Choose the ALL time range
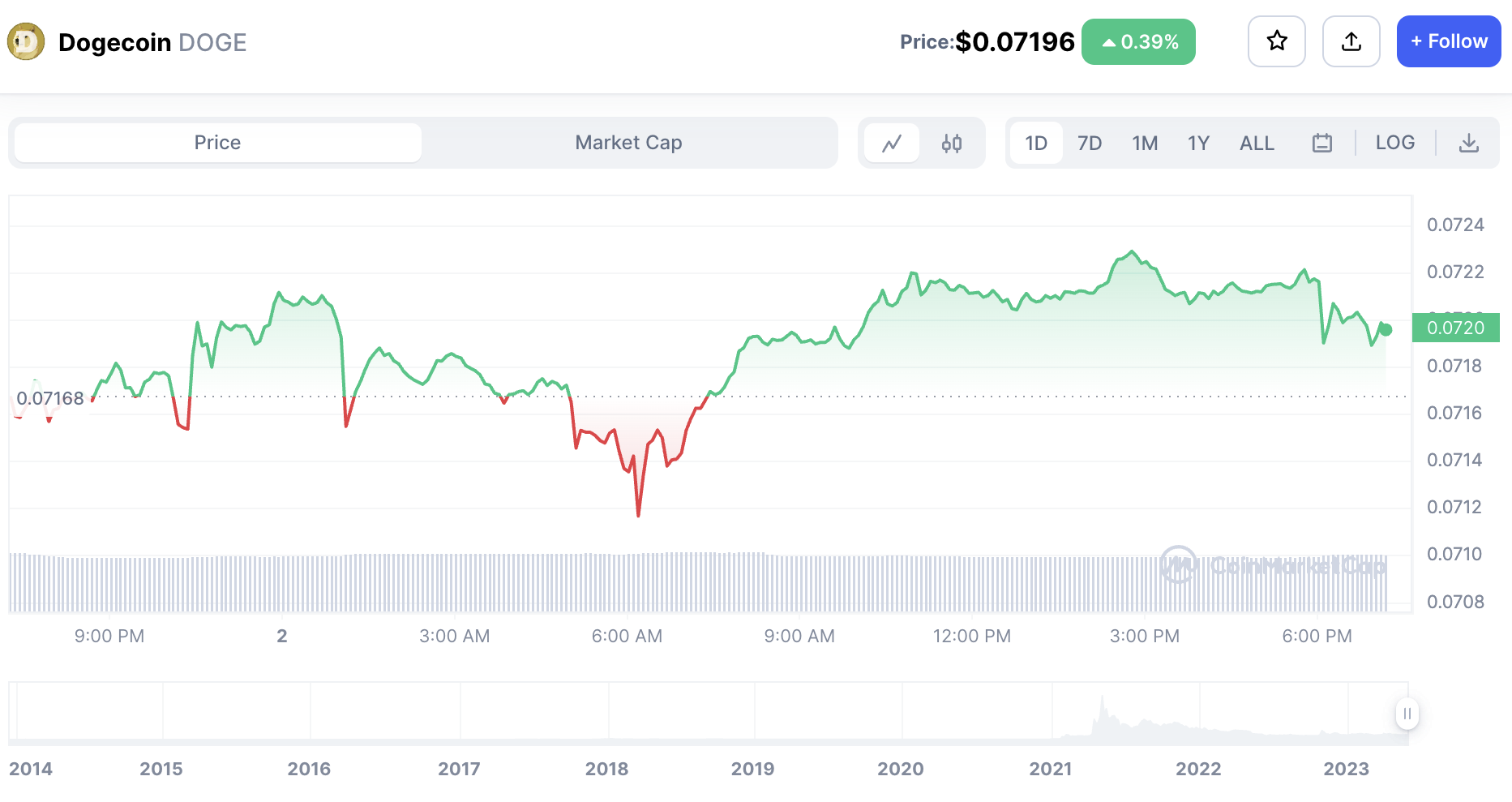The height and width of the screenshot is (802, 1512). (1257, 144)
